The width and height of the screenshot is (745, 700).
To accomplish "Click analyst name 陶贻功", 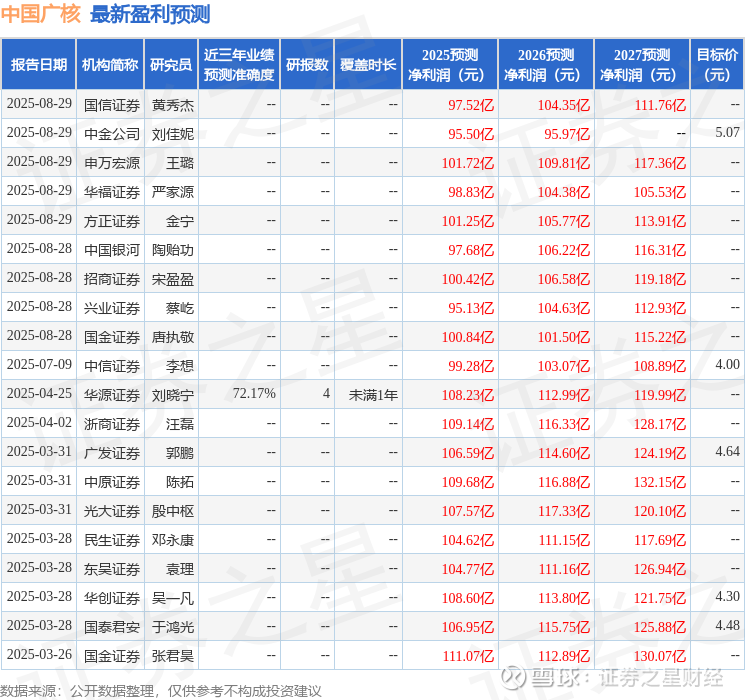I will (x=172, y=250).
